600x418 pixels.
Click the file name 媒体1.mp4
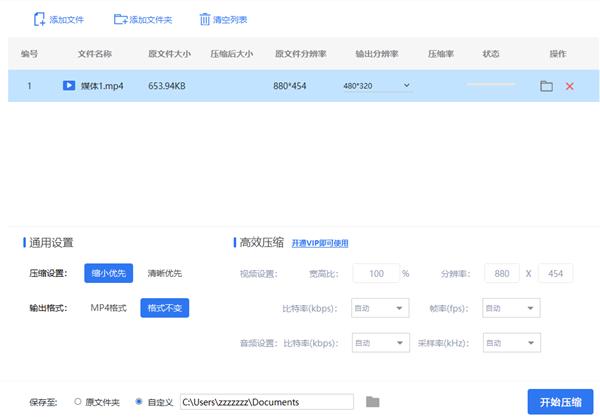coord(102,86)
